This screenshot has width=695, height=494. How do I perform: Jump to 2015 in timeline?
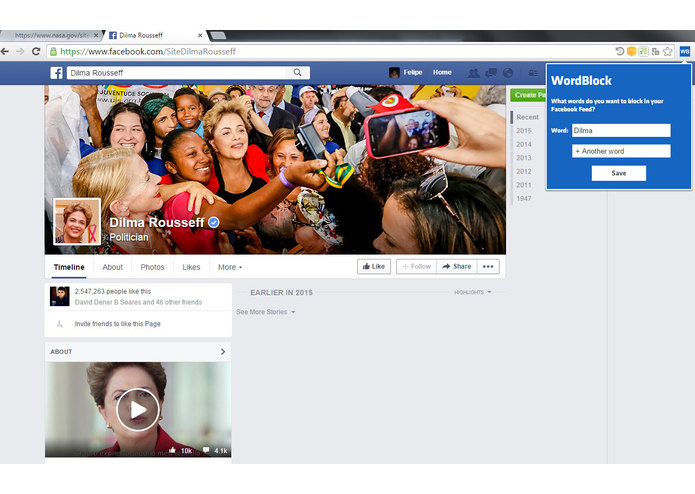[x=523, y=131]
